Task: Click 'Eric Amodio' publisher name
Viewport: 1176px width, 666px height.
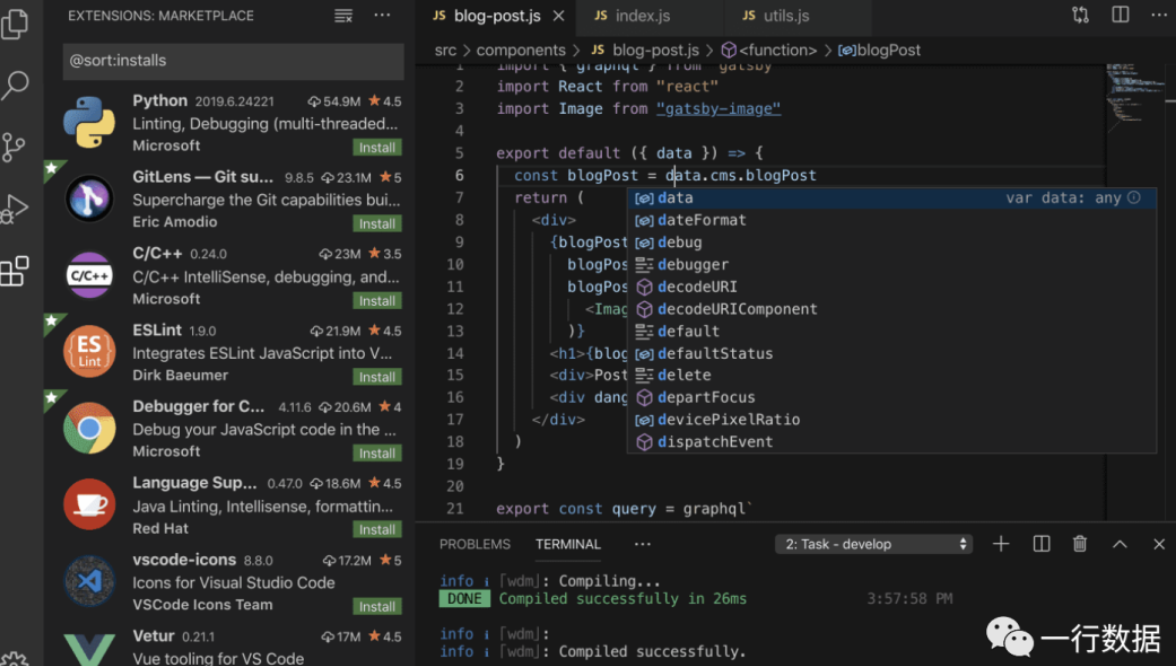Action: pyautogui.click(x=175, y=222)
